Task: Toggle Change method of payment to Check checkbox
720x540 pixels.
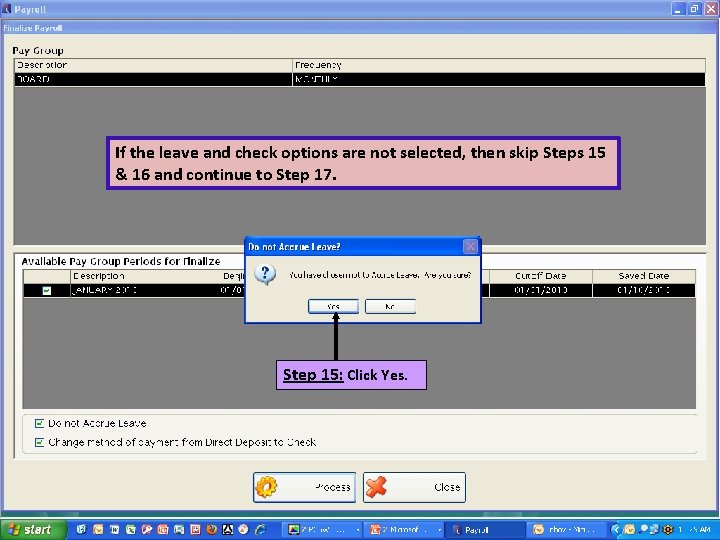Action: (39, 442)
